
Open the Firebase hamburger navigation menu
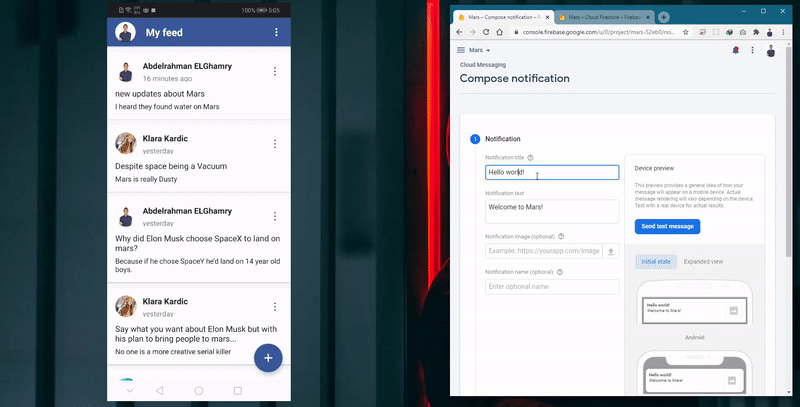point(461,50)
